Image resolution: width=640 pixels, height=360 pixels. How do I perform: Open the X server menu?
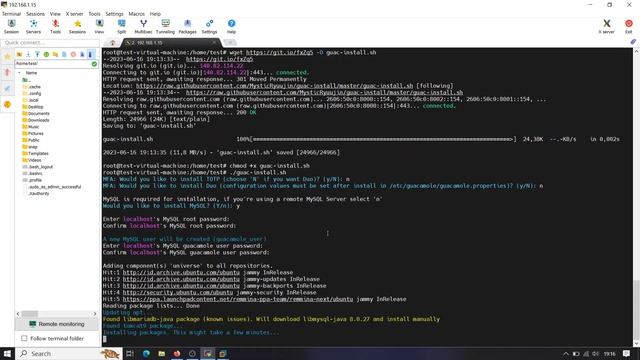(74, 14)
